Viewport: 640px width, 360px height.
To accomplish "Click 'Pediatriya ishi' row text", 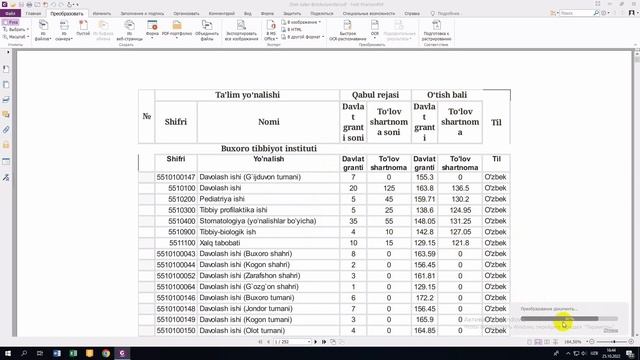I will tap(222, 199).
